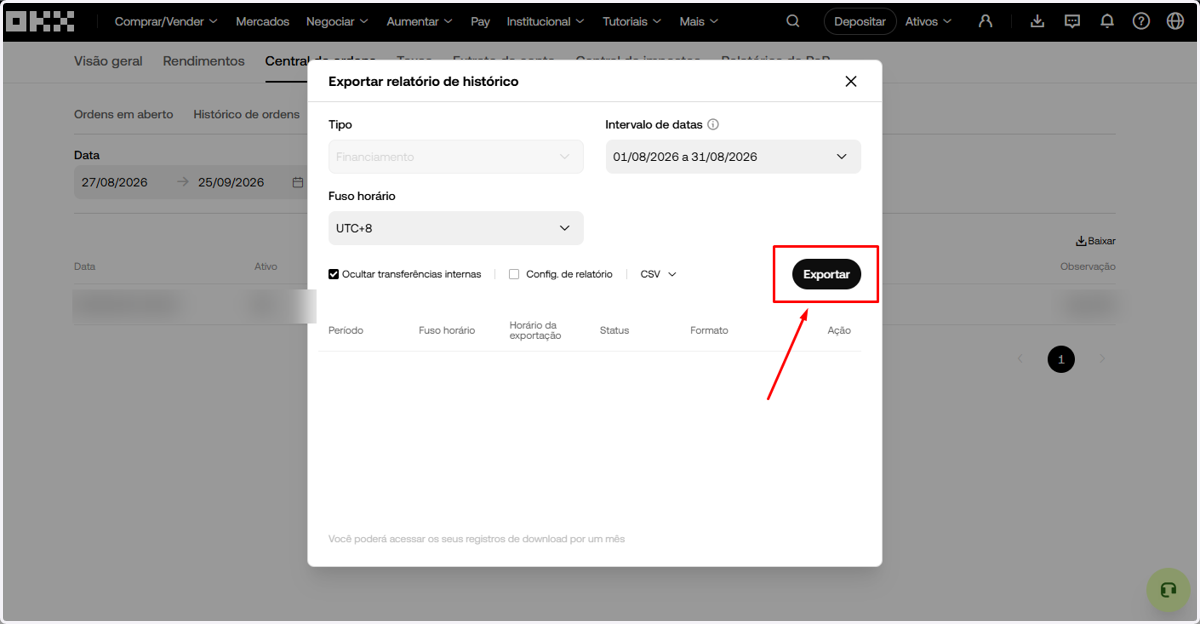Click calendar icon in Data range field
The image size is (1200, 624).
297,183
